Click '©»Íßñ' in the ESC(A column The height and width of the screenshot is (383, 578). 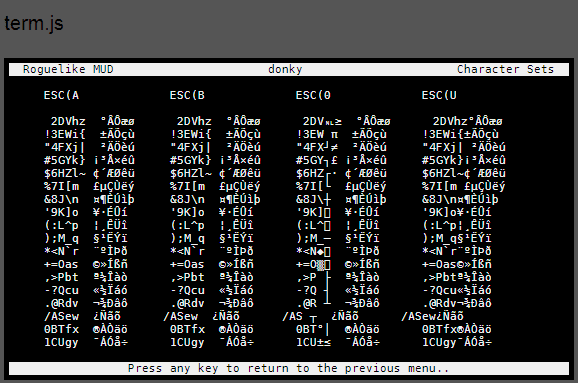[x=110, y=264]
